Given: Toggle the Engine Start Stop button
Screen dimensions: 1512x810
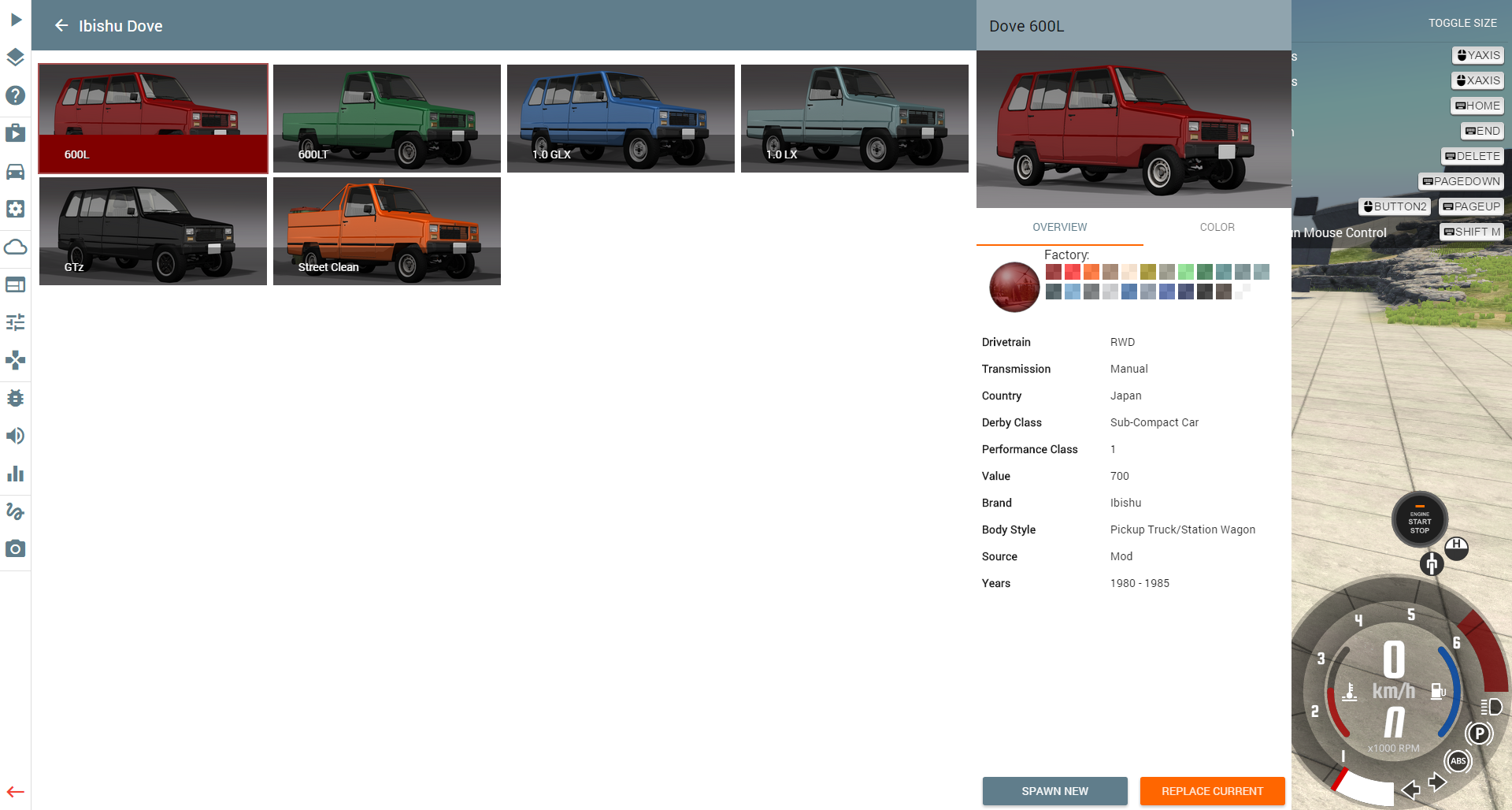Looking at the screenshot, I should (1419, 519).
